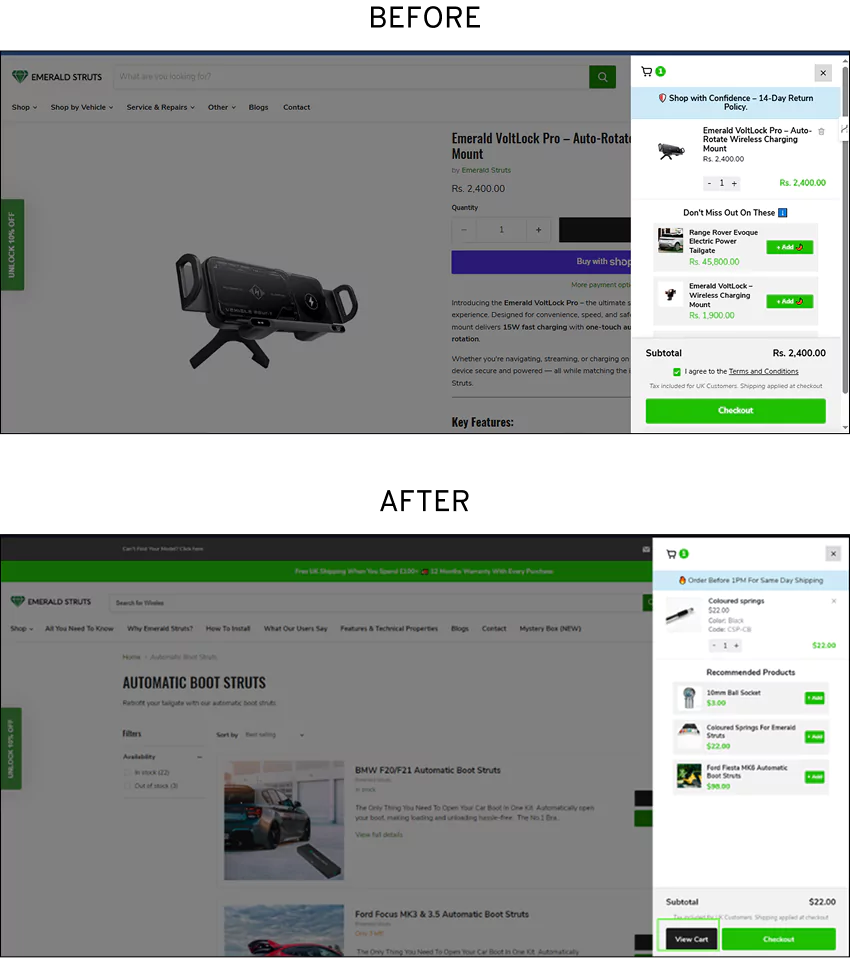851x958 pixels.
Task: Collapse the Availability filter section
Action: [200, 757]
